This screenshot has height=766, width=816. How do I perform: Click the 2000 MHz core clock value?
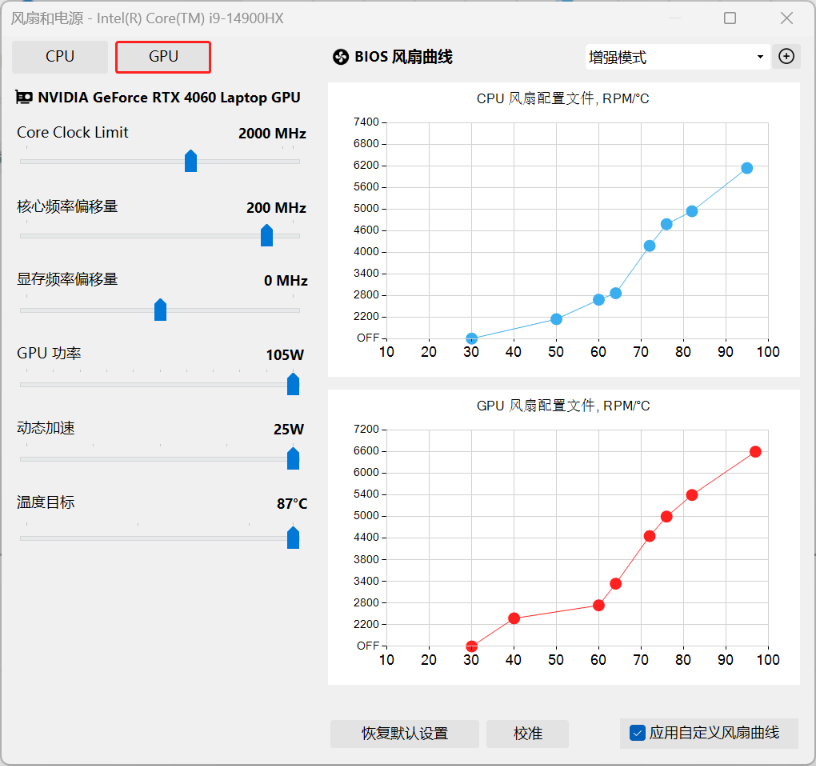coord(272,134)
